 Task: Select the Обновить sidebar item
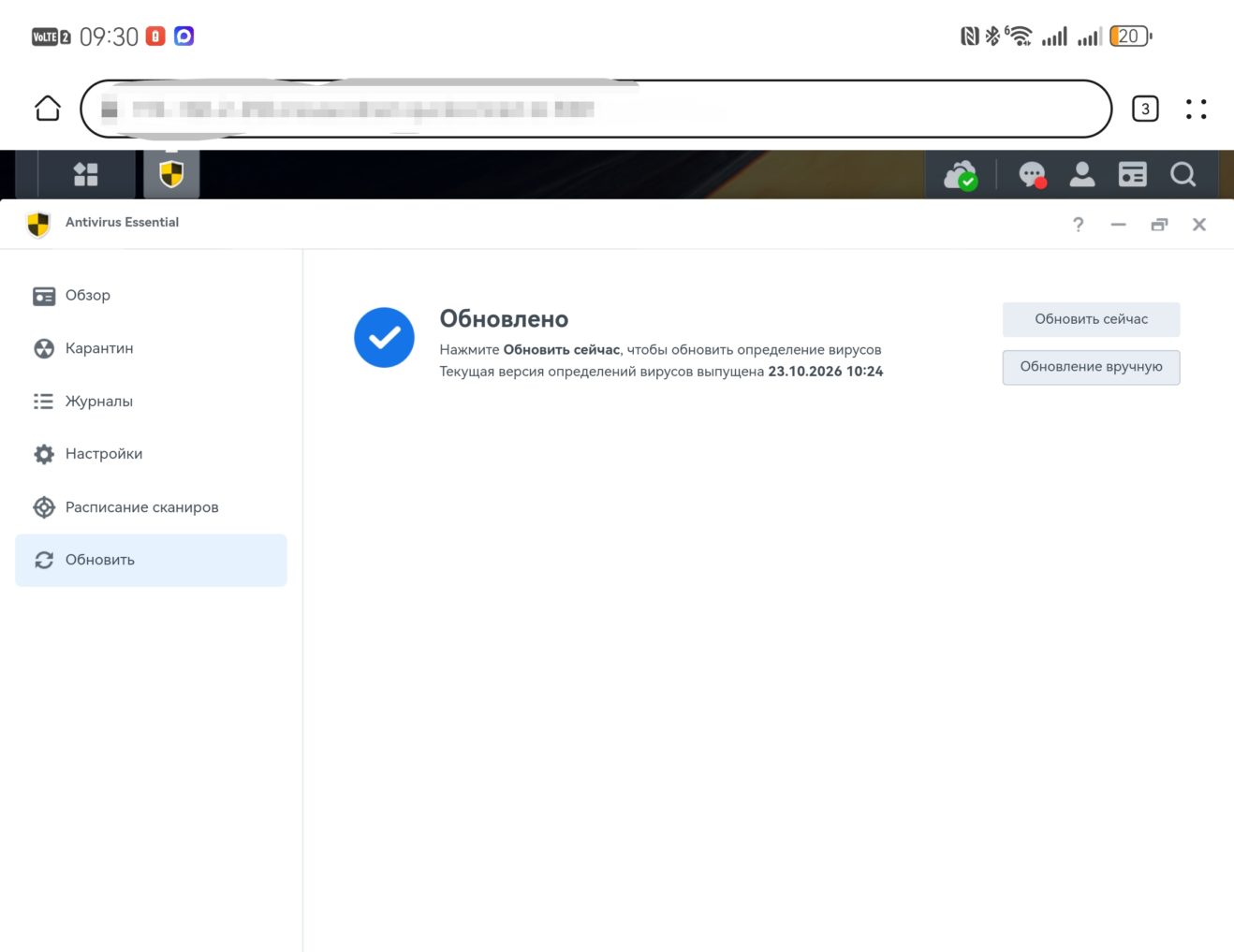tap(151, 560)
